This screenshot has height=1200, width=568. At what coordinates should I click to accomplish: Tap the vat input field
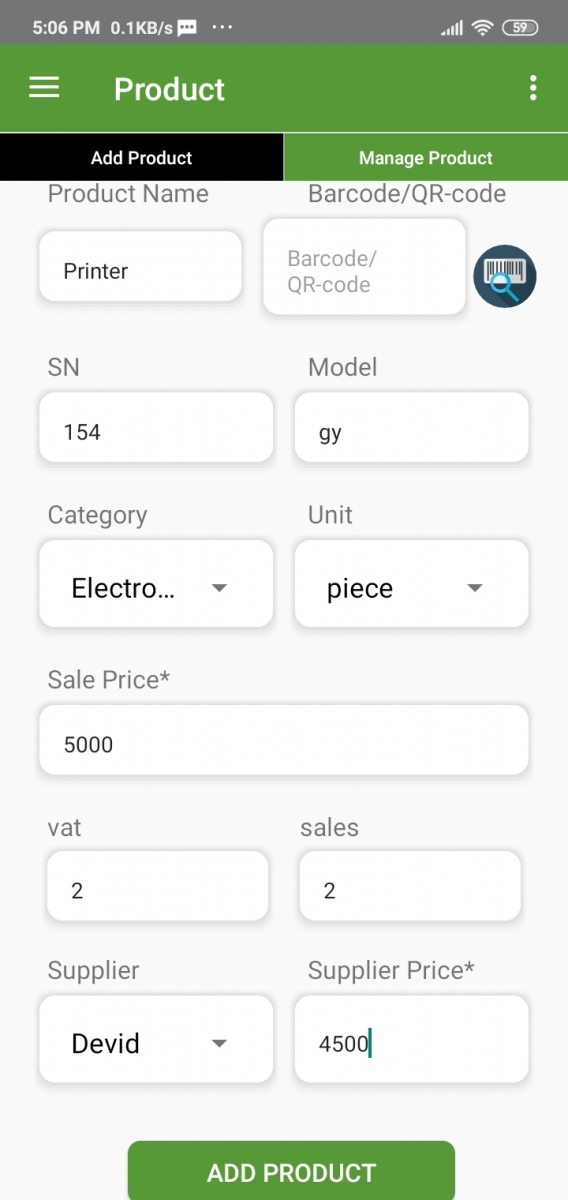point(158,886)
